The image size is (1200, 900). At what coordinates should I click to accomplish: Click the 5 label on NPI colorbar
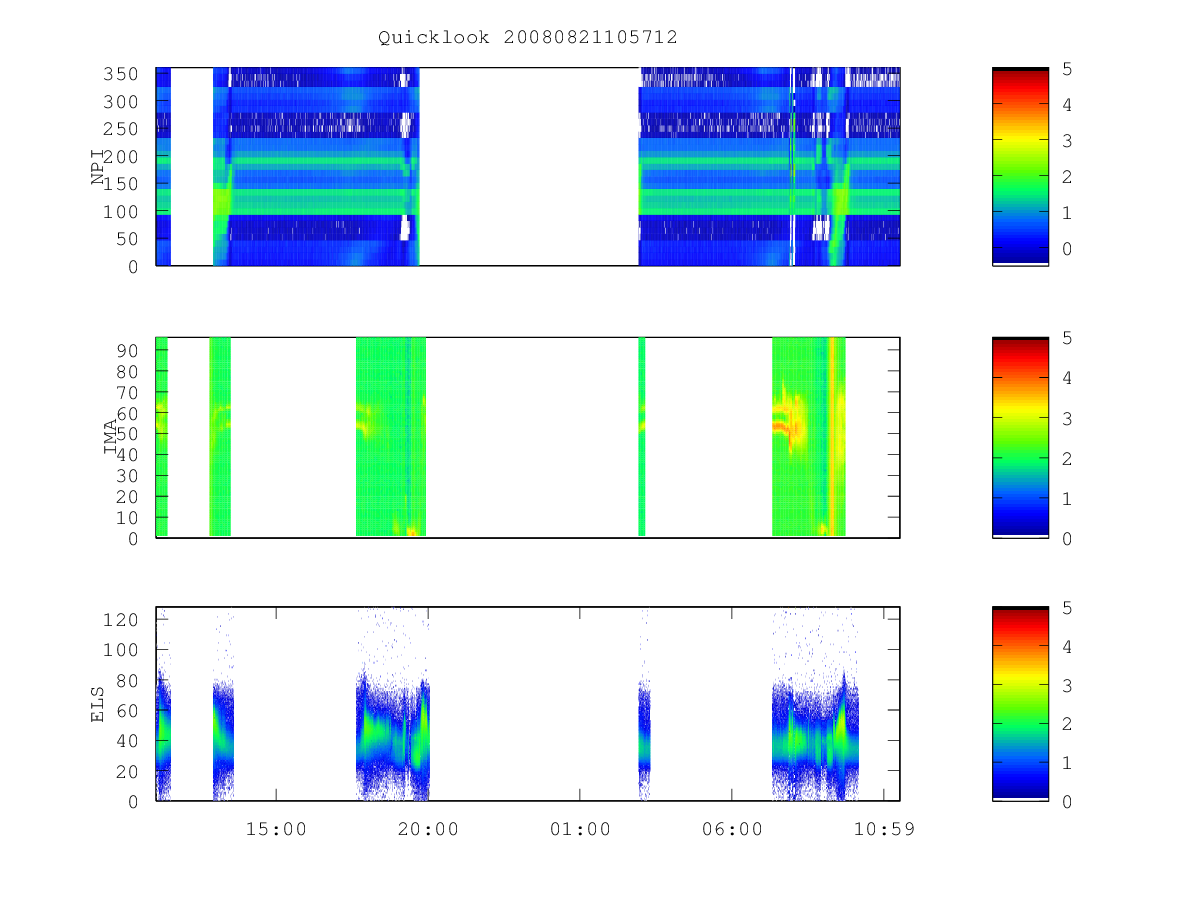[x=1067, y=69]
